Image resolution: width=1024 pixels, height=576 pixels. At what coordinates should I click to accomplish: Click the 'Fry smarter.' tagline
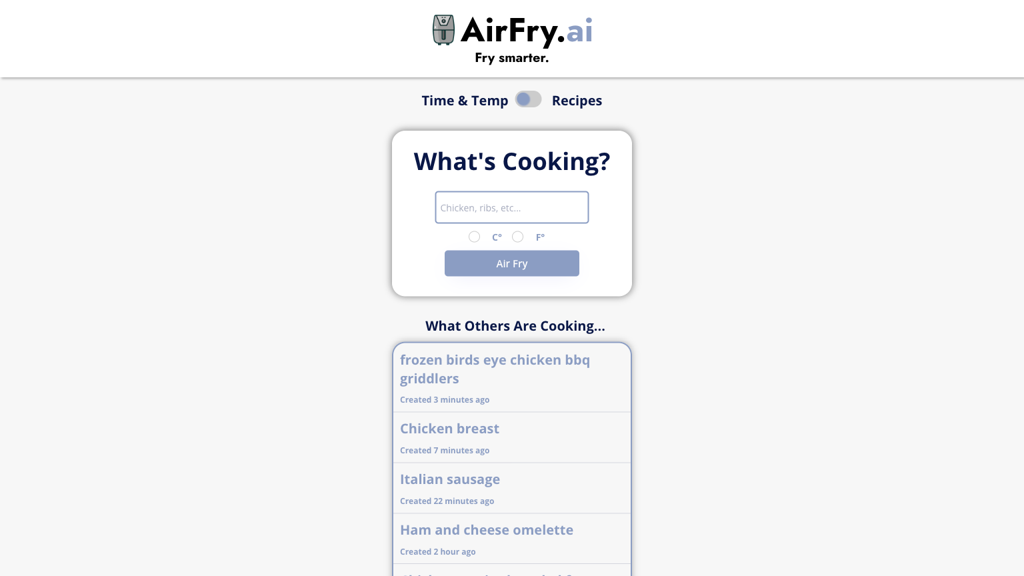[511, 58]
